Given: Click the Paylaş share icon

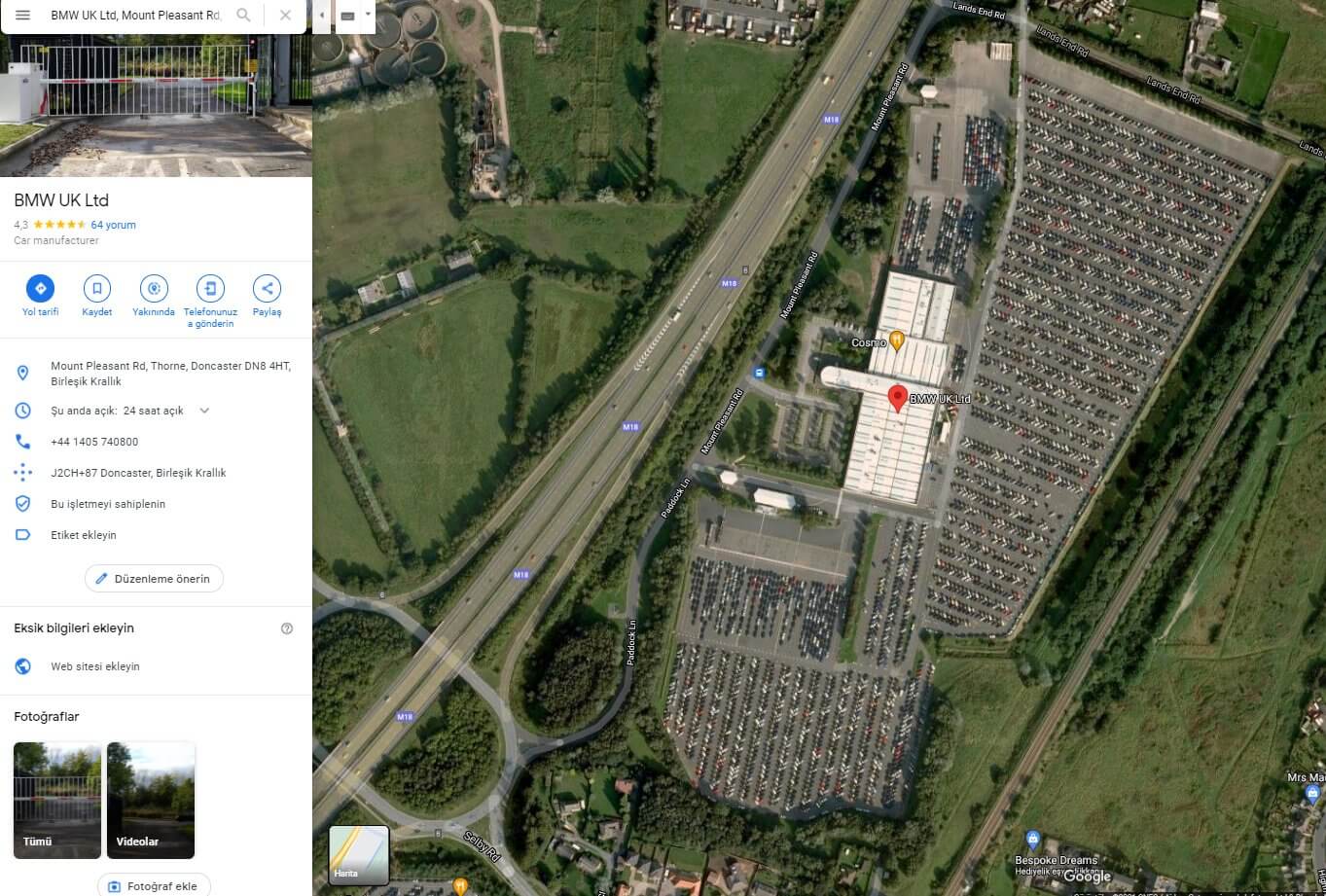Looking at the screenshot, I should tap(267, 288).
